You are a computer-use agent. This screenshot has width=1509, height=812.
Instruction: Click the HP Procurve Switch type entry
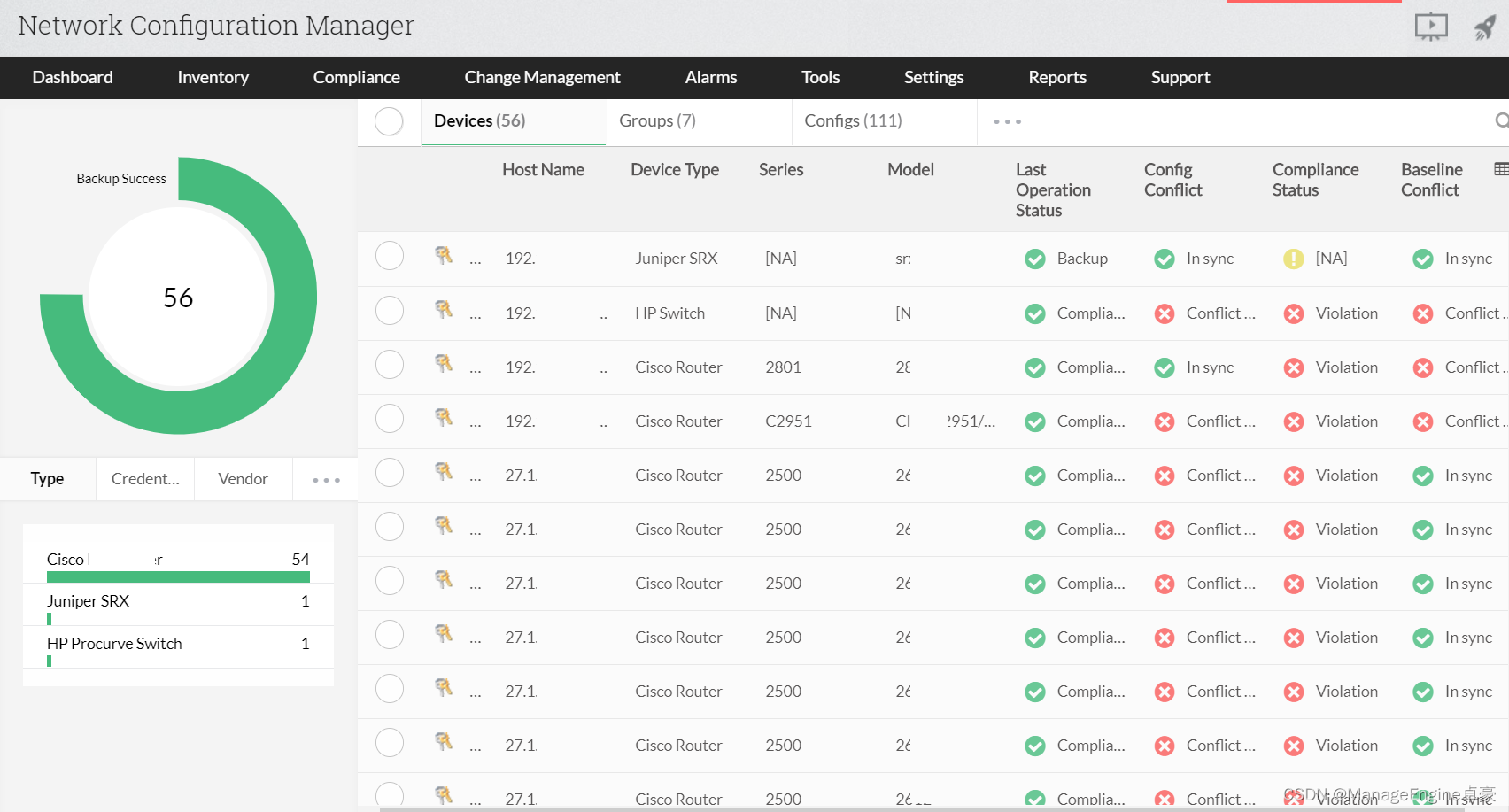pyautogui.click(x=178, y=647)
